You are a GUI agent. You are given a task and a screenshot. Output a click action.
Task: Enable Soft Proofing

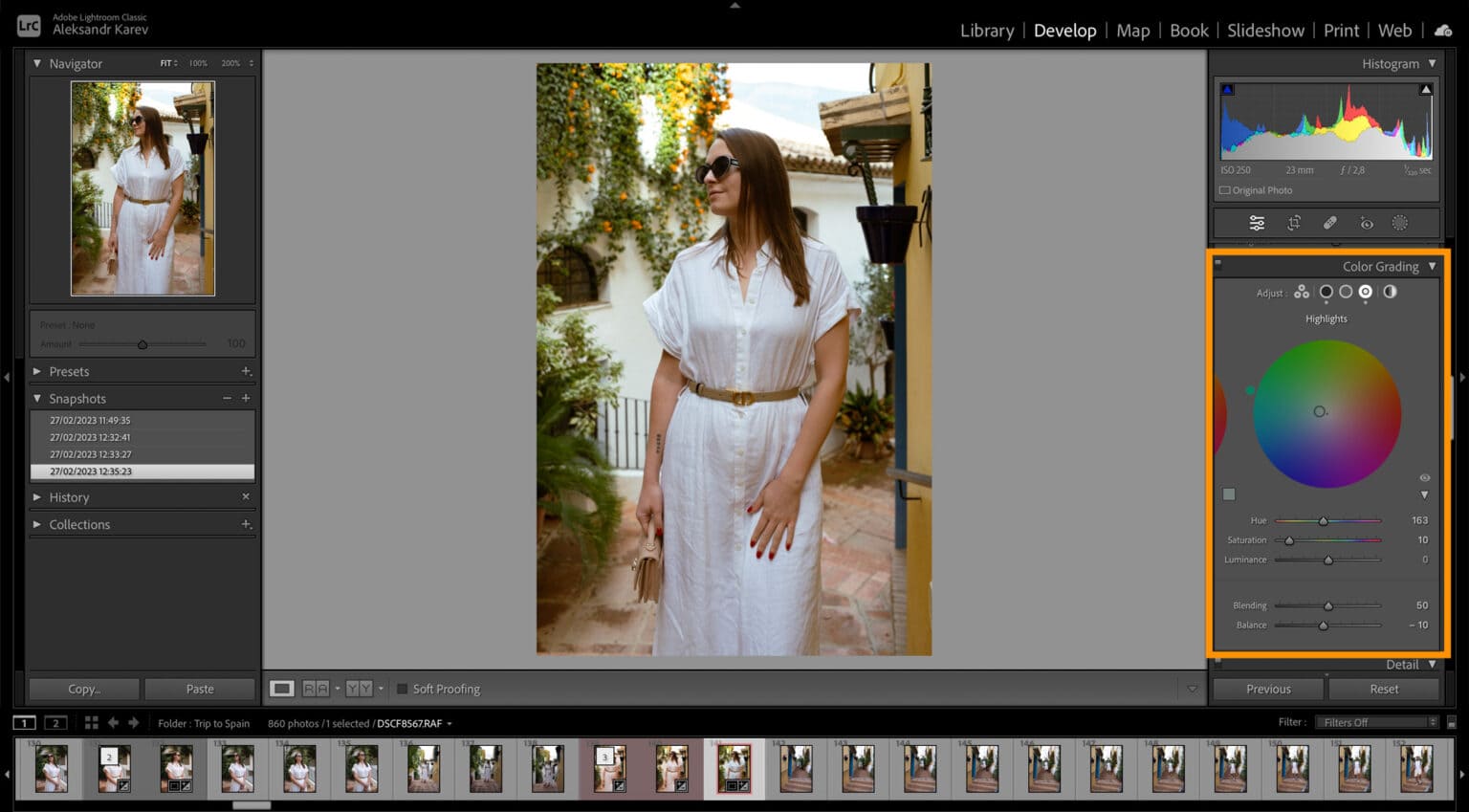point(403,689)
